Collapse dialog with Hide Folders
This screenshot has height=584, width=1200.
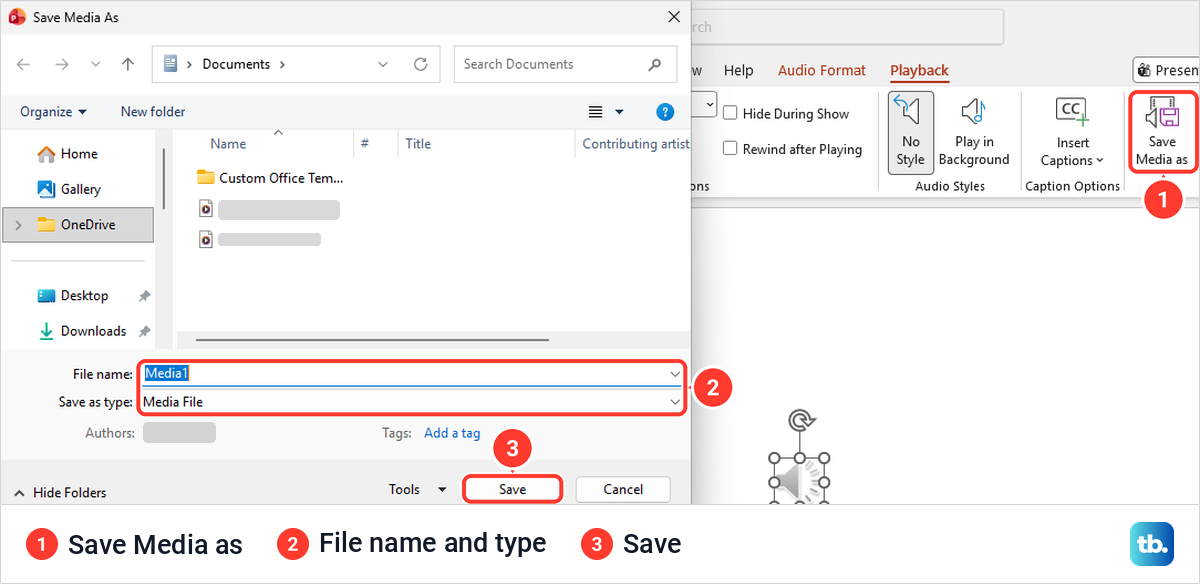tap(61, 492)
